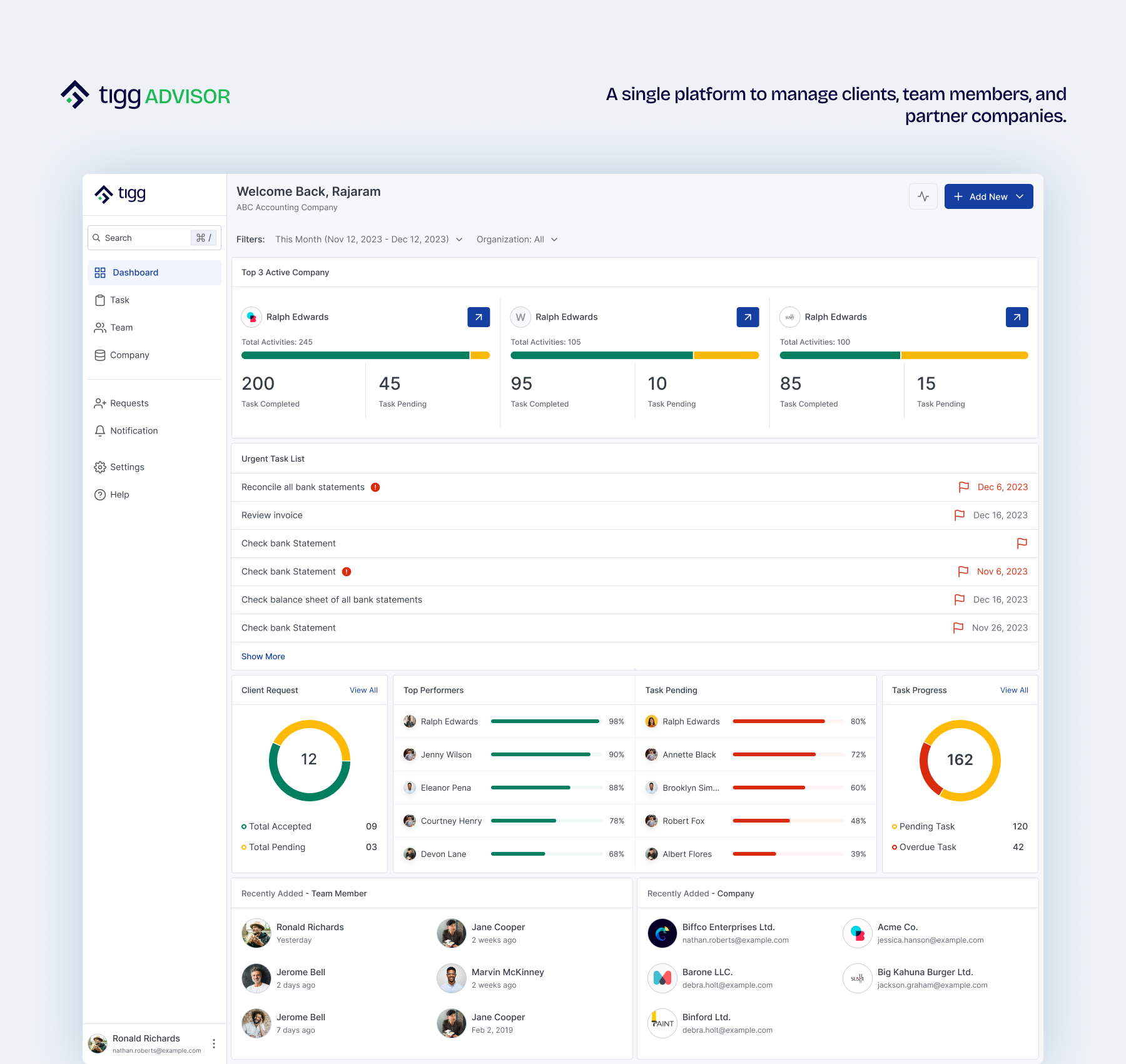Screen dimensions: 1126x1064
Task: Click Big Kahuna Burger Ltd. logo
Action: point(857,978)
